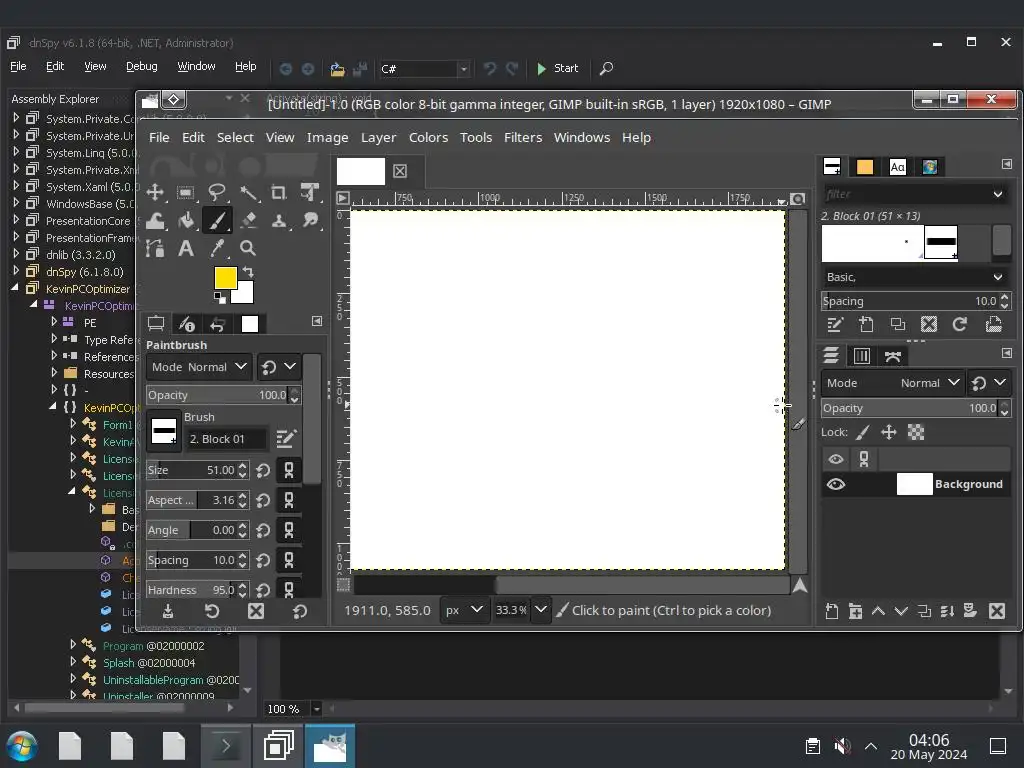This screenshot has width=1024, height=768.
Task: Toggle link Aspect ratio to brush default
Action: point(289,500)
